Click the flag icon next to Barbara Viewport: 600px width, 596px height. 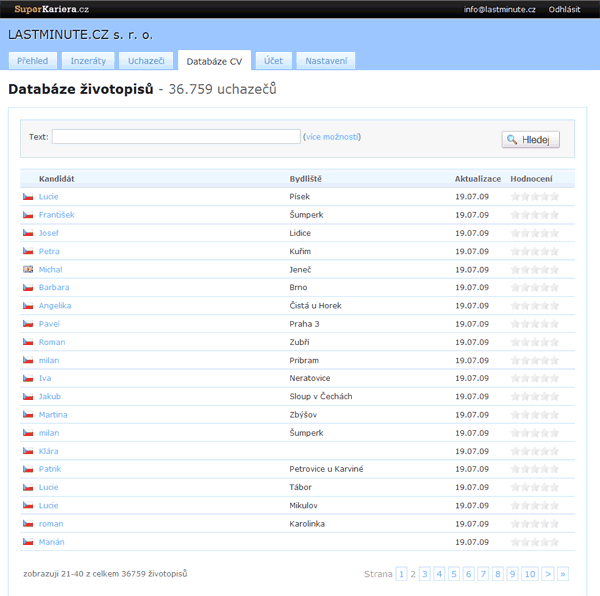pos(28,287)
